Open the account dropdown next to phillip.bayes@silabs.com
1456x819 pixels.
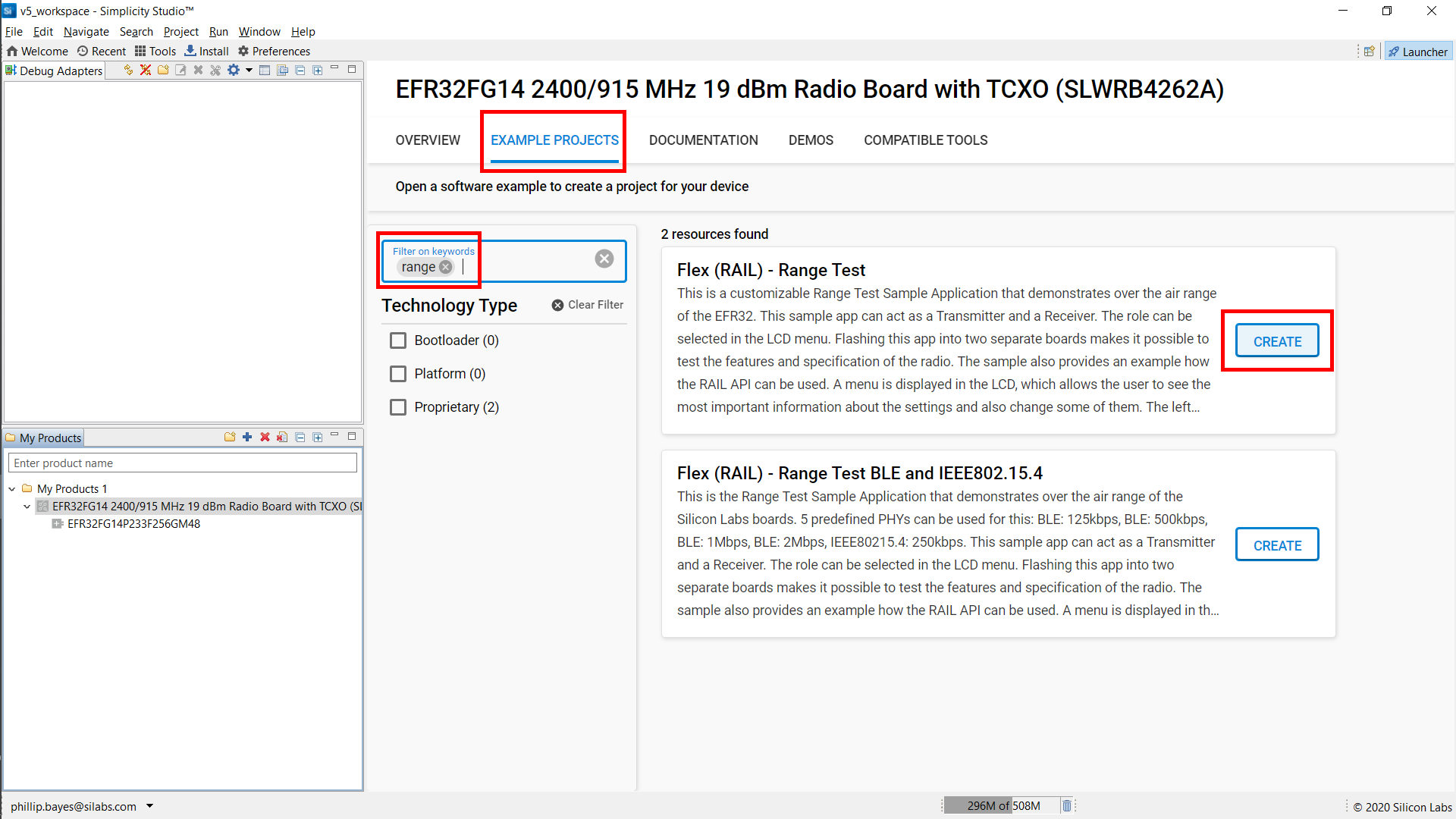[150, 806]
